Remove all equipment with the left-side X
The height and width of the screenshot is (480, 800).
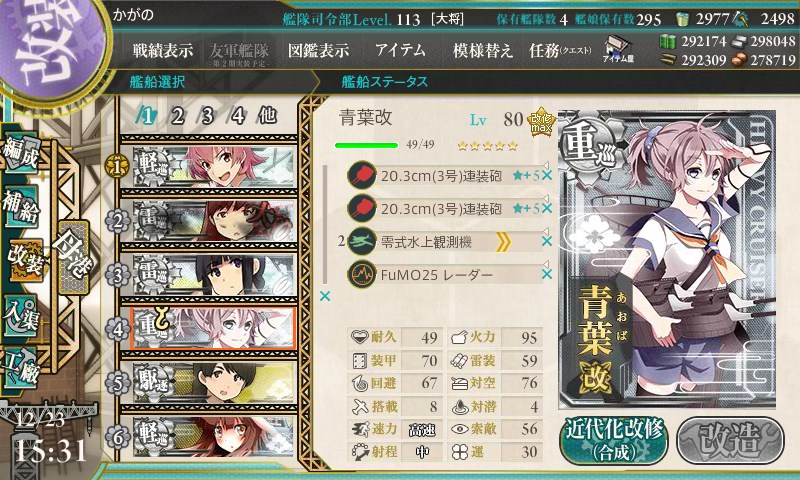coord(324,296)
